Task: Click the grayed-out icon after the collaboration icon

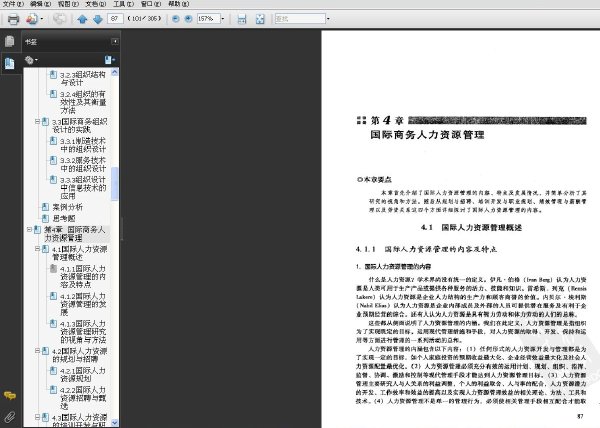Action: coord(59,19)
